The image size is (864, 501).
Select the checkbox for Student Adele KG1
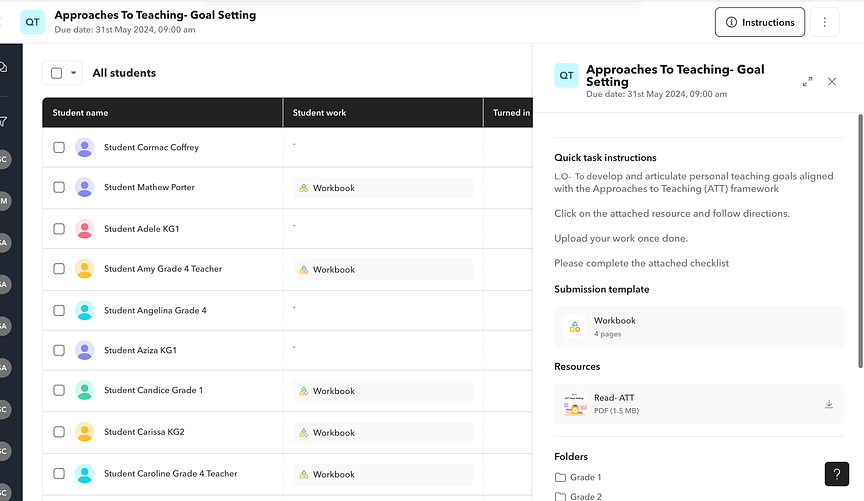[59, 229]
